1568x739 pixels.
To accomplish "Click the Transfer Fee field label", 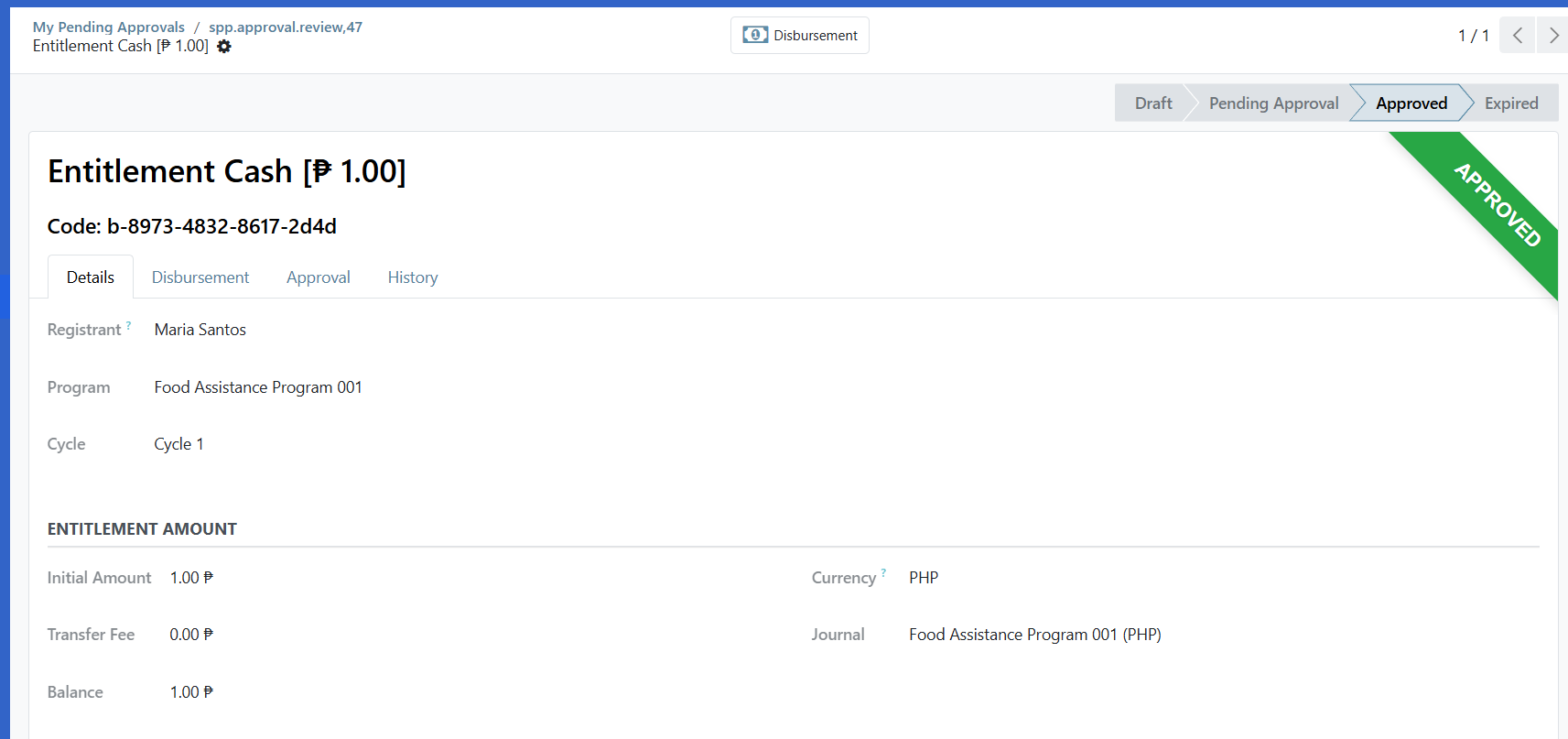I will point(91,635).
